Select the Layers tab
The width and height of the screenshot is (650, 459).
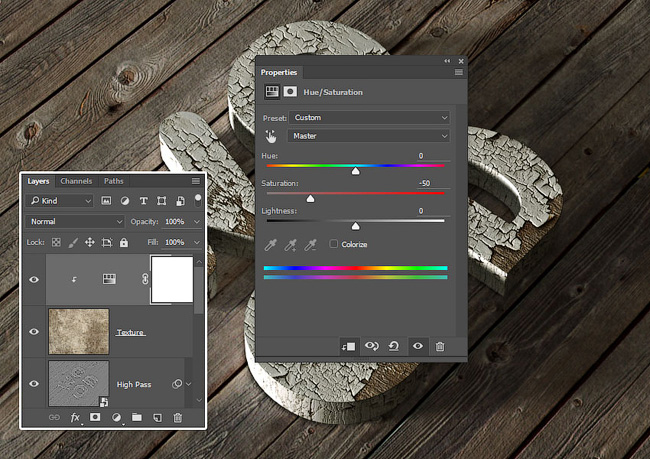[38, 181]
